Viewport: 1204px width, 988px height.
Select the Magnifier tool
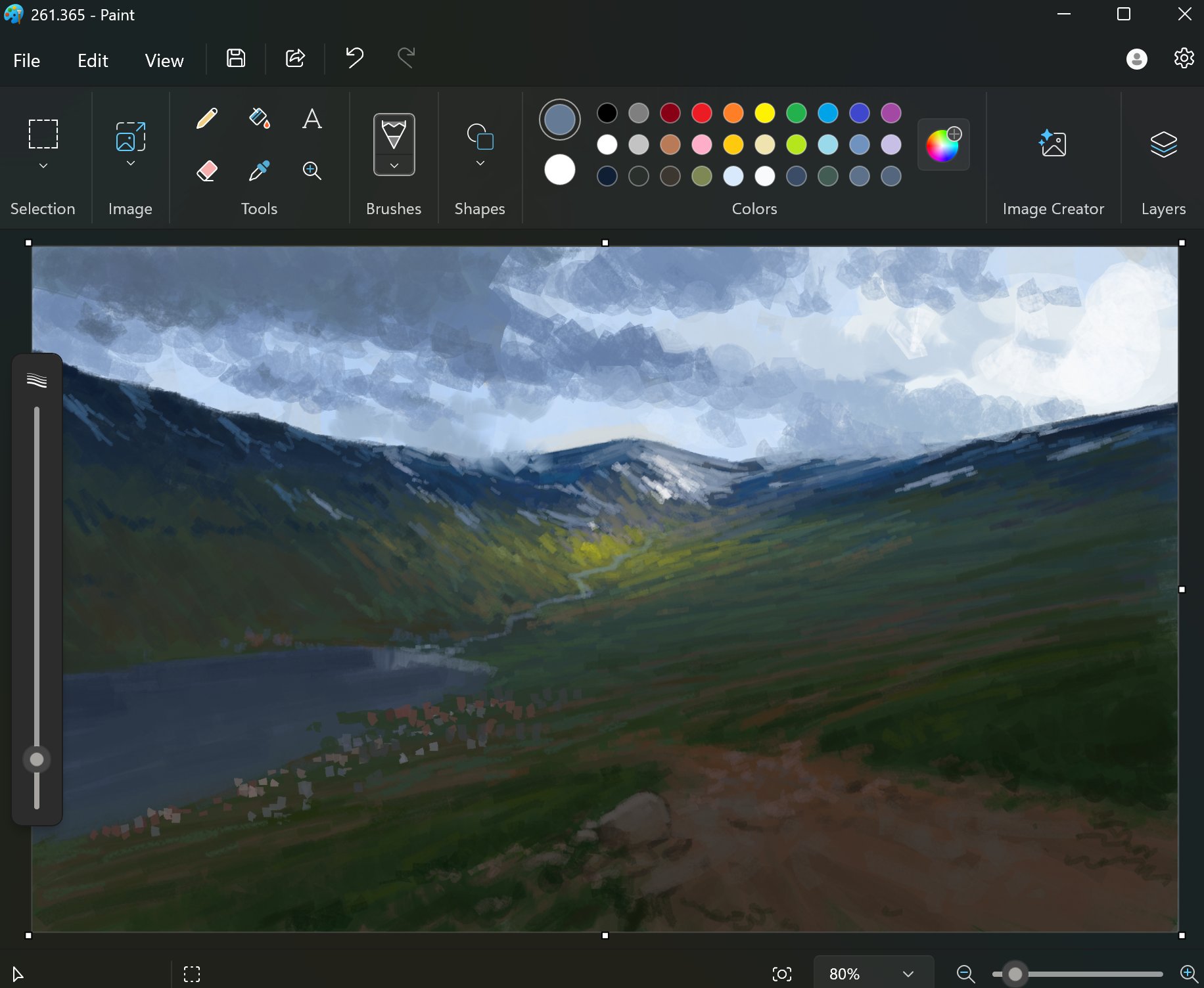click(312, 171)
